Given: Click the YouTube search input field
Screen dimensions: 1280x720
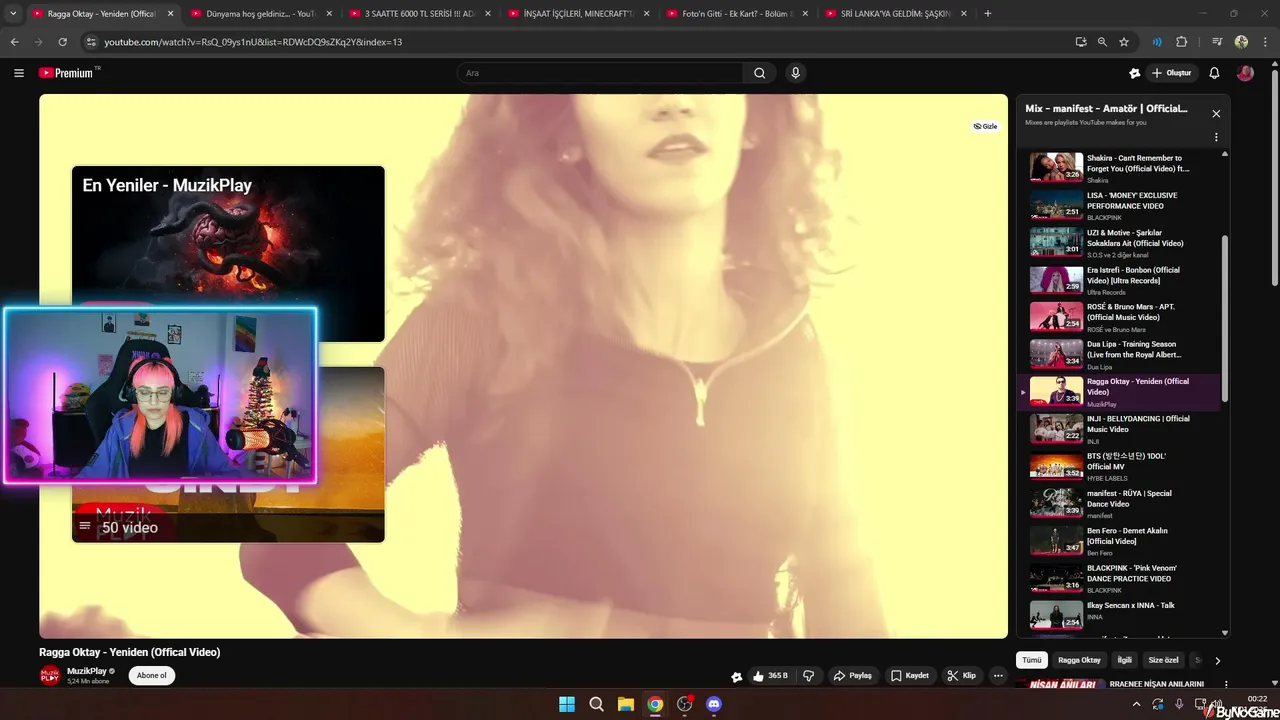Looking at the screenshot, I should pyautogui.click(x=600, y=73).
